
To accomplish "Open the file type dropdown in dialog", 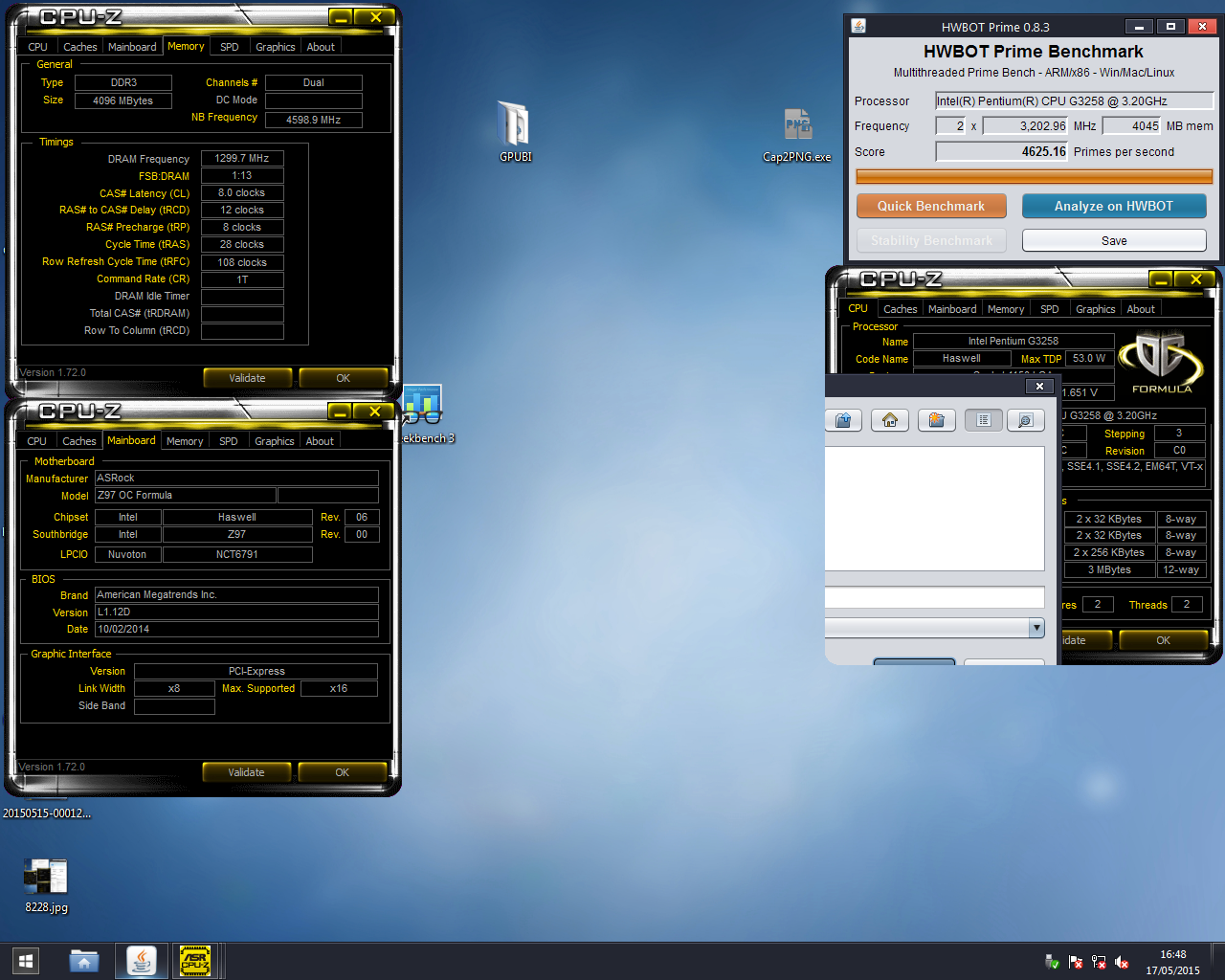I will pos(1036,628).
